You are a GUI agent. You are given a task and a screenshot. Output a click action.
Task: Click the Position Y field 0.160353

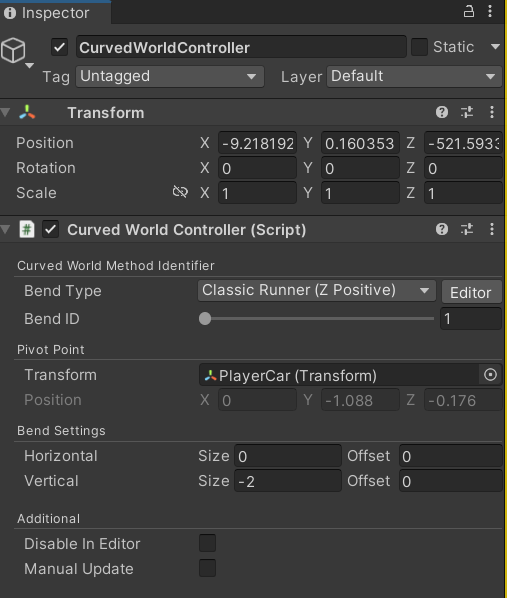tap(360, 143)
